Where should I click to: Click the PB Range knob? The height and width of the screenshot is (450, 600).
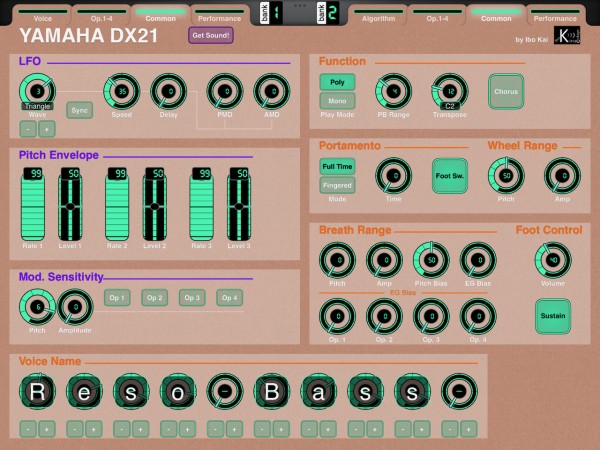tap(393, 91)
